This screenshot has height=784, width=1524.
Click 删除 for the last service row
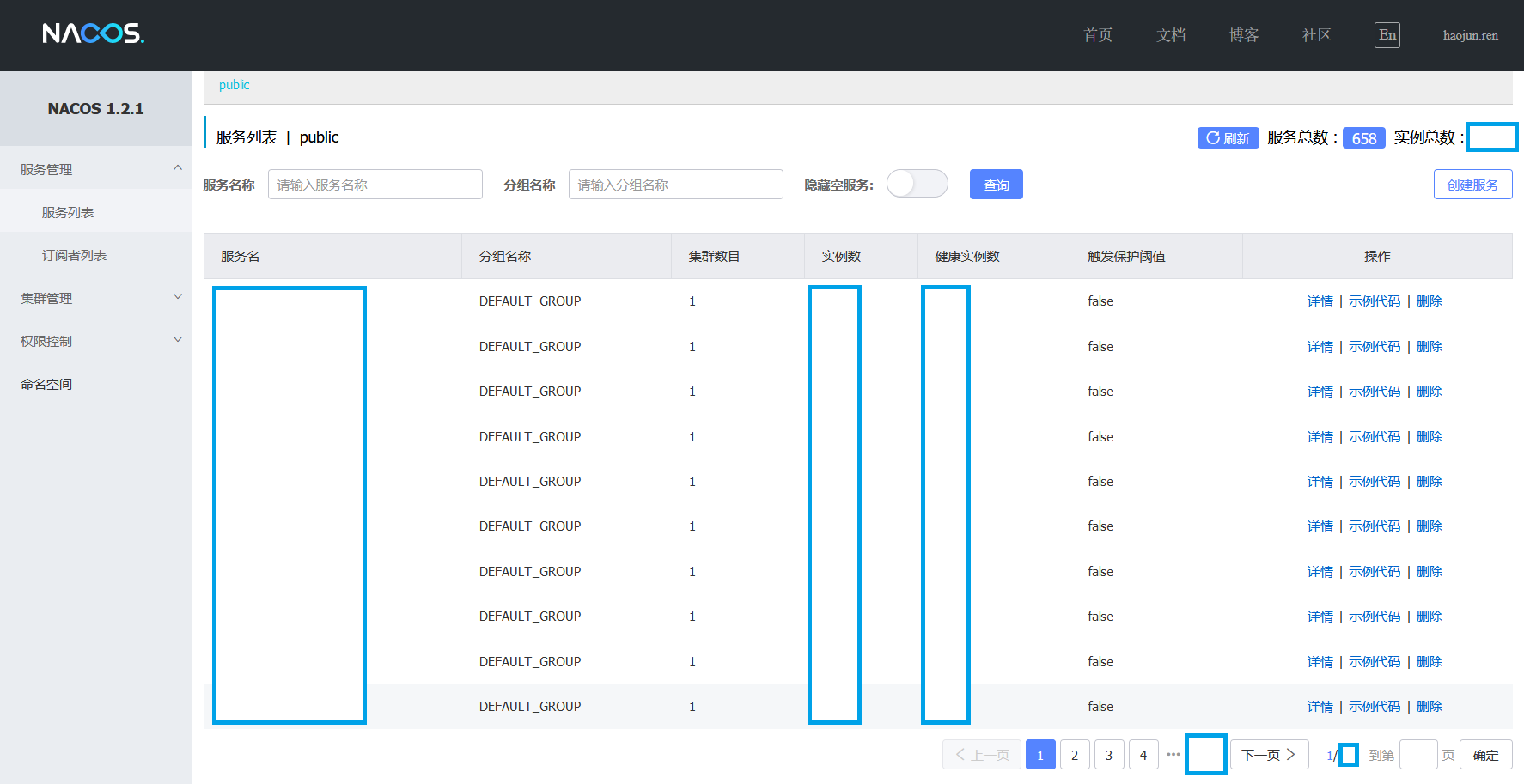[1430, 707]
